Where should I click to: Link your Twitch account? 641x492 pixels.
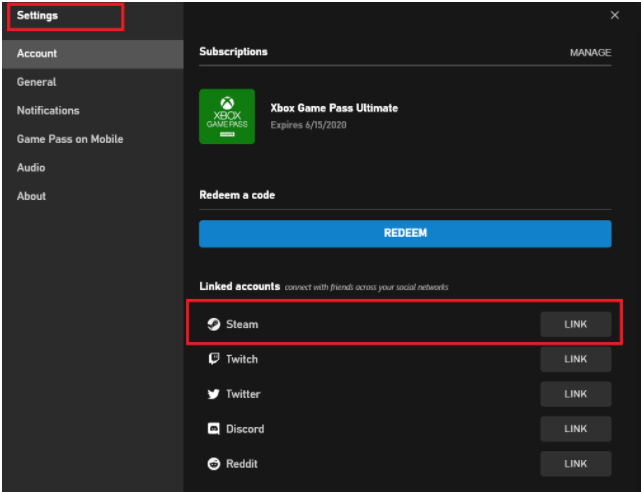(x=576, y=359)
